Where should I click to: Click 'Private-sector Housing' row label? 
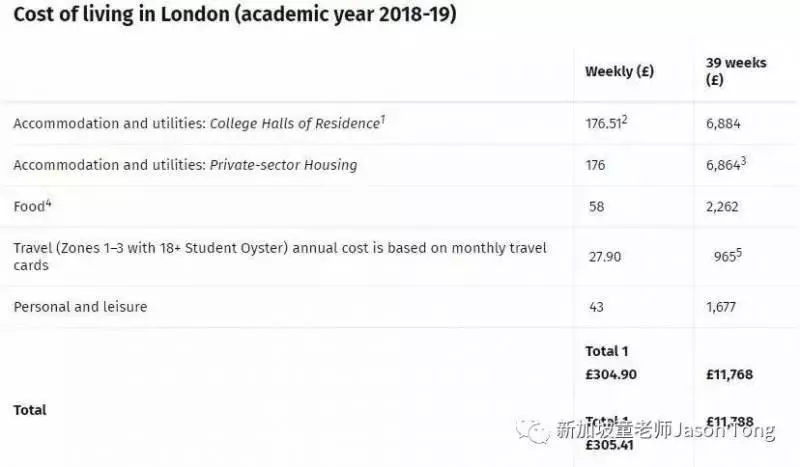pyautogui.click(x=185, y=165)
